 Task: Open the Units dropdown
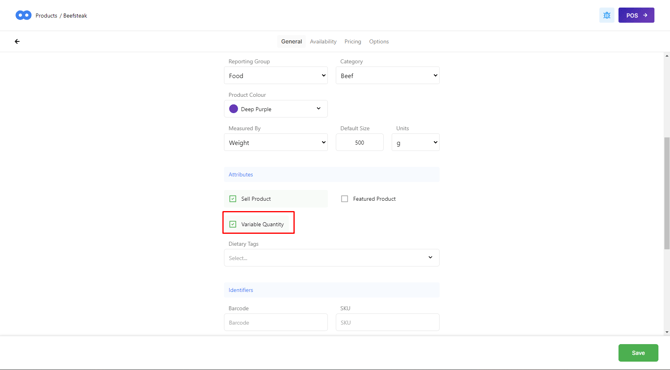[415, 142]
